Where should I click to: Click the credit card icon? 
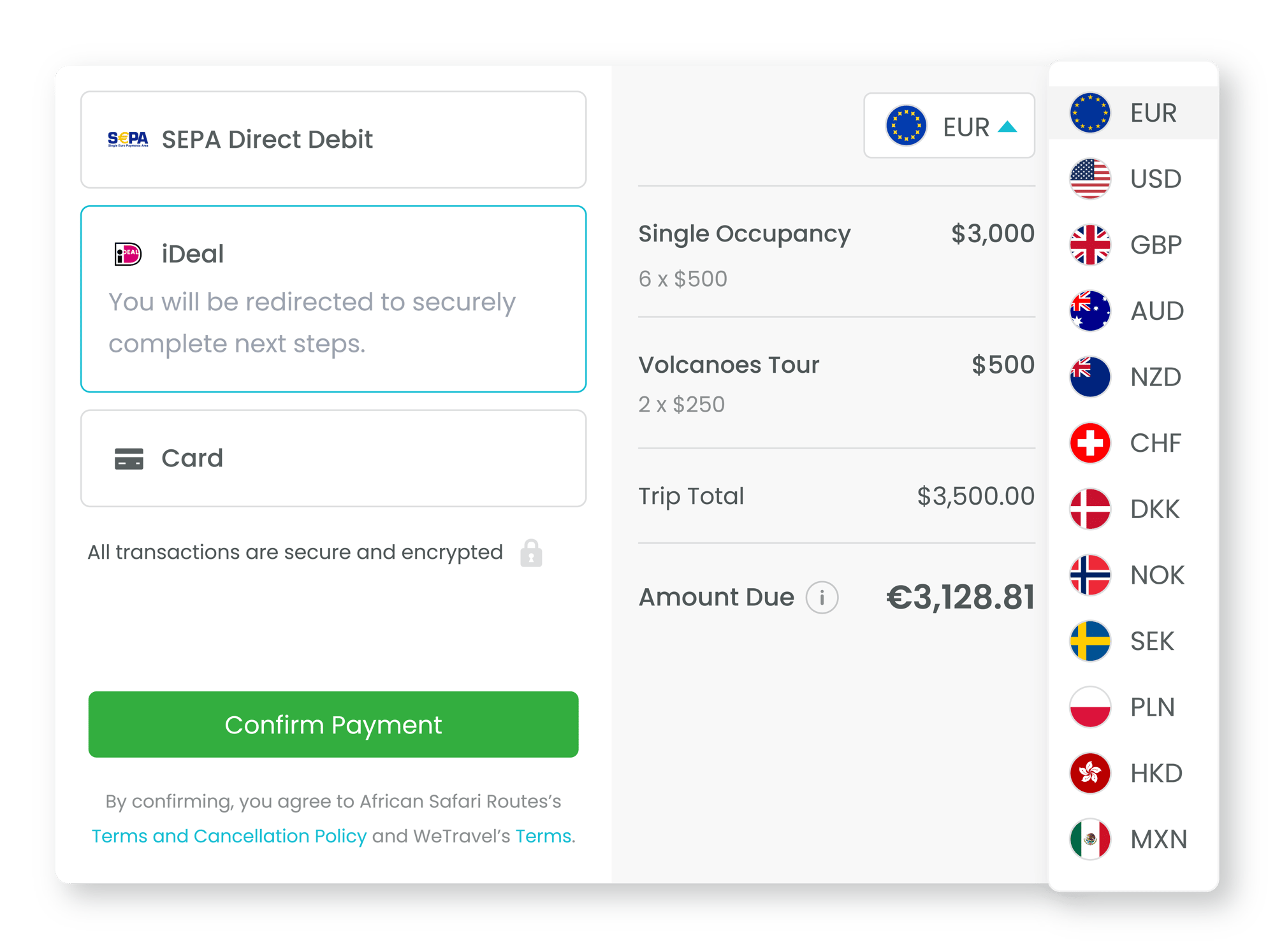[x=129, y=459]
